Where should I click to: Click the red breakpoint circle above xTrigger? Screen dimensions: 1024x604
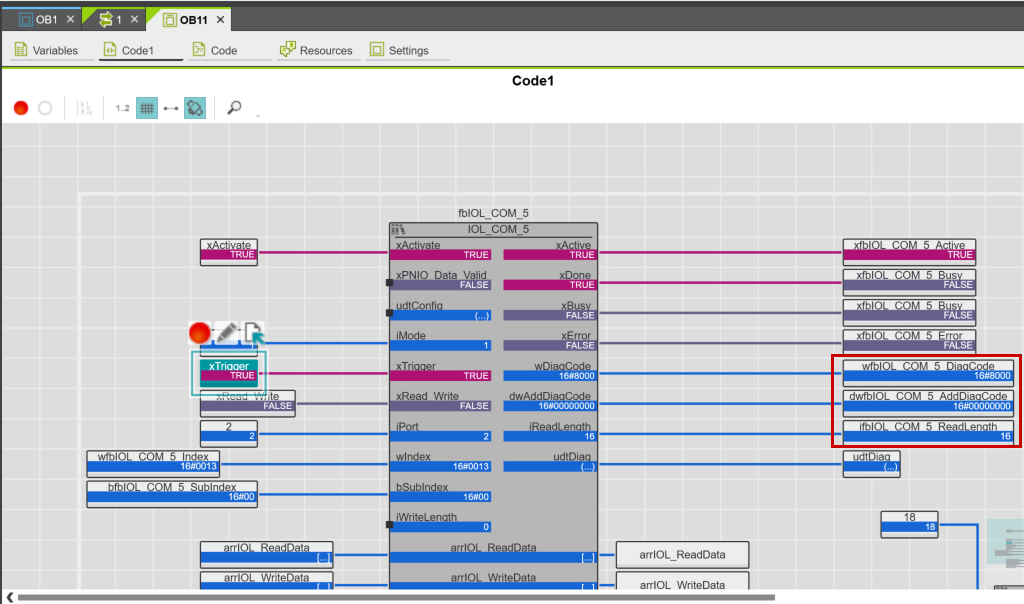pyautogui.click(x=200, y=332)
